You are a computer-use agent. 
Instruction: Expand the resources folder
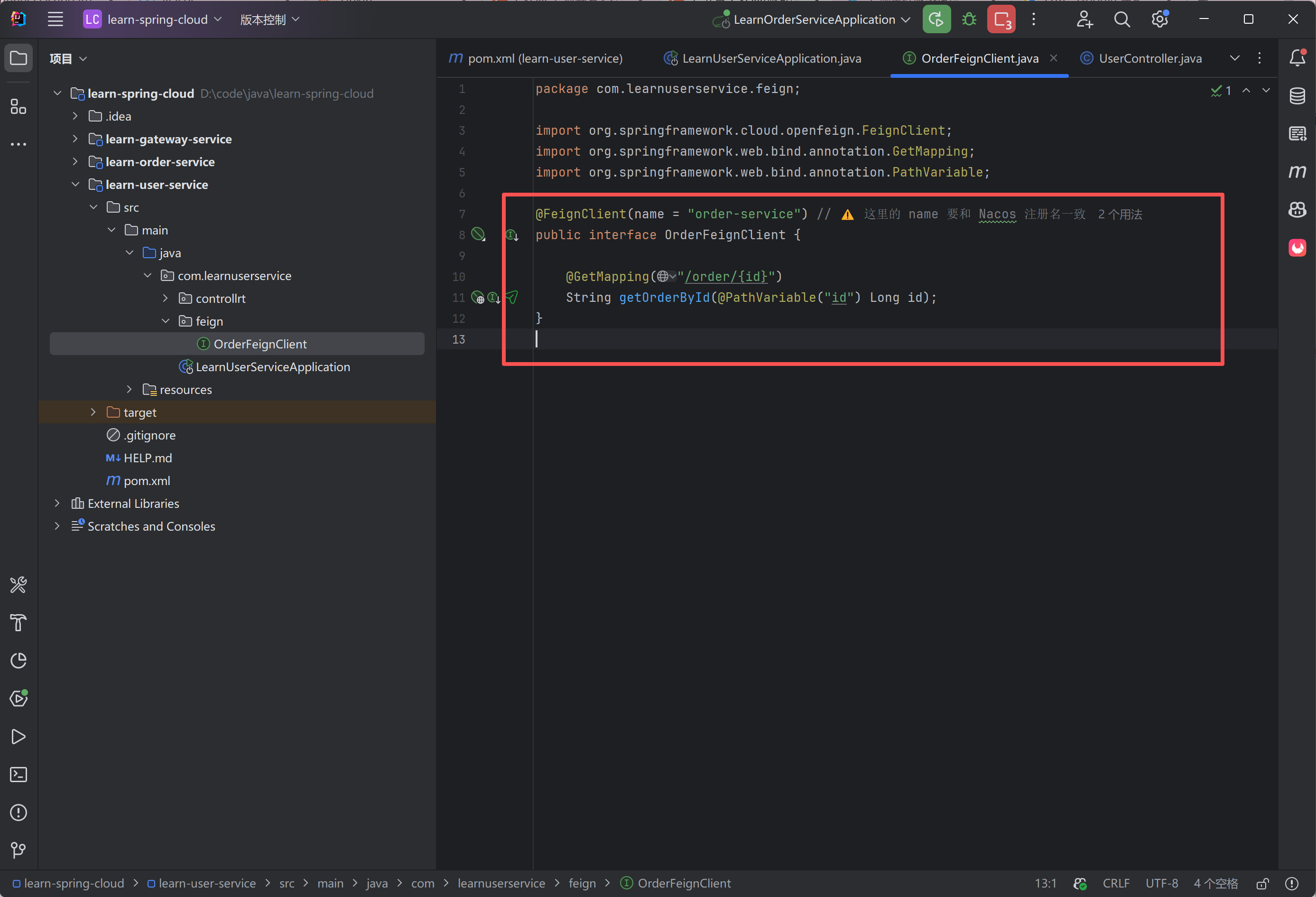coord(129,389)
